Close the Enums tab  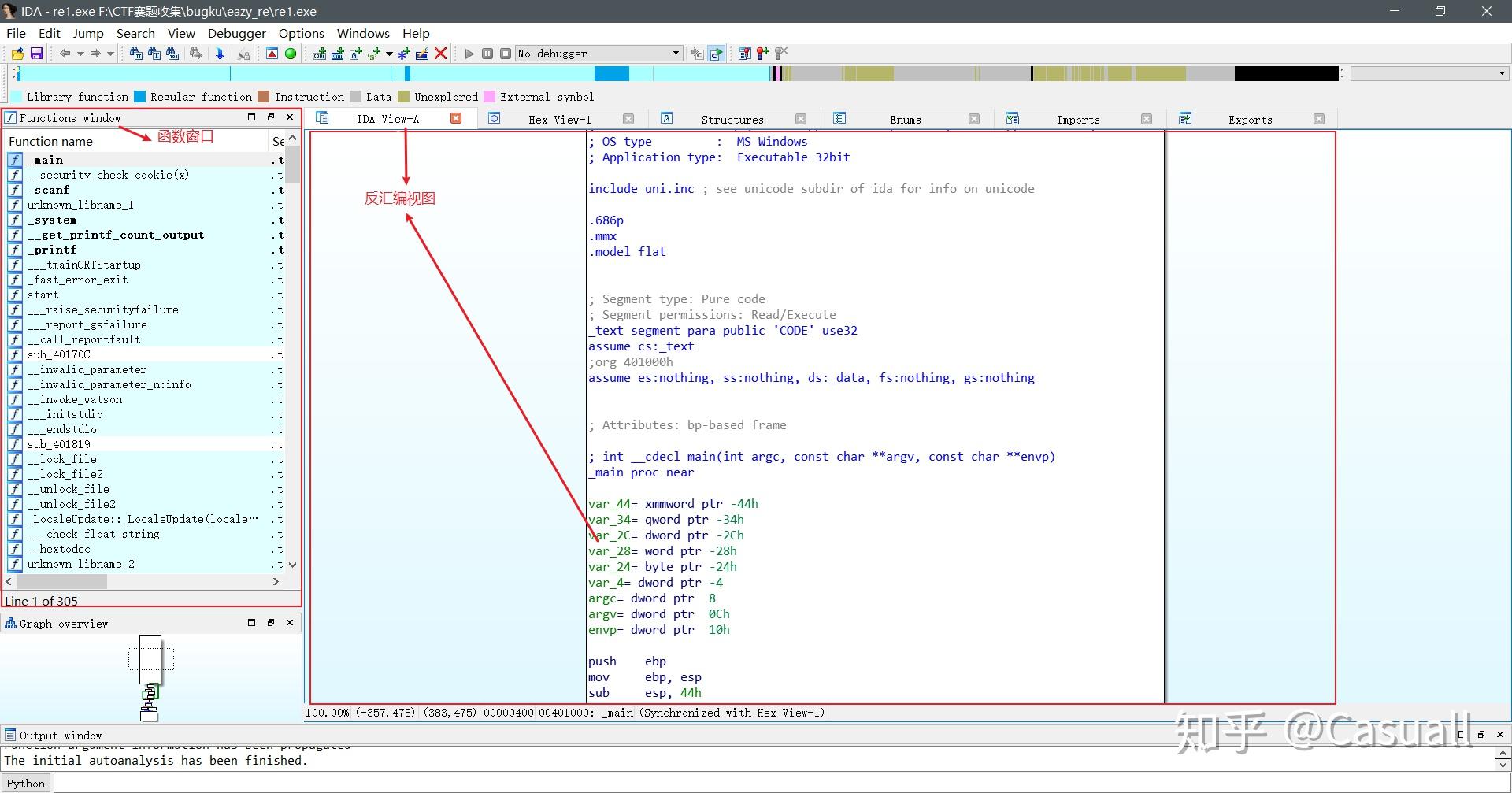974,119
